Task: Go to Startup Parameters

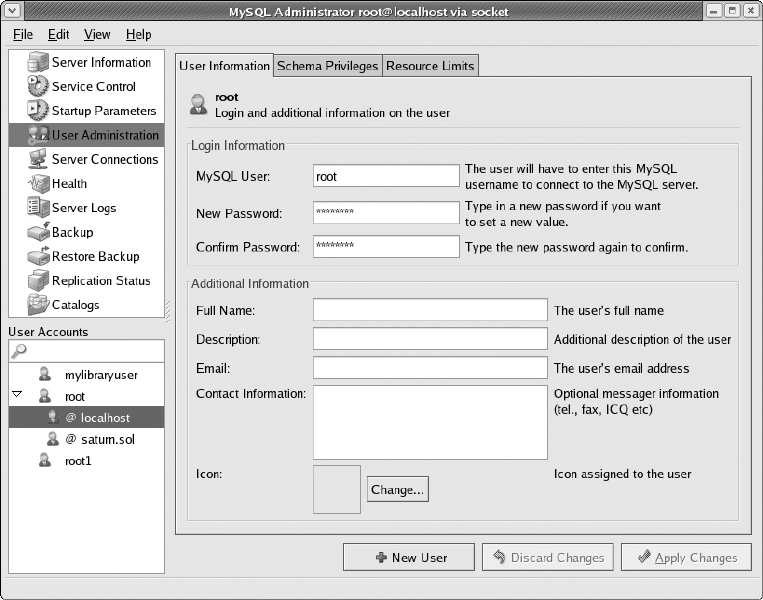Action: (104, 110)
